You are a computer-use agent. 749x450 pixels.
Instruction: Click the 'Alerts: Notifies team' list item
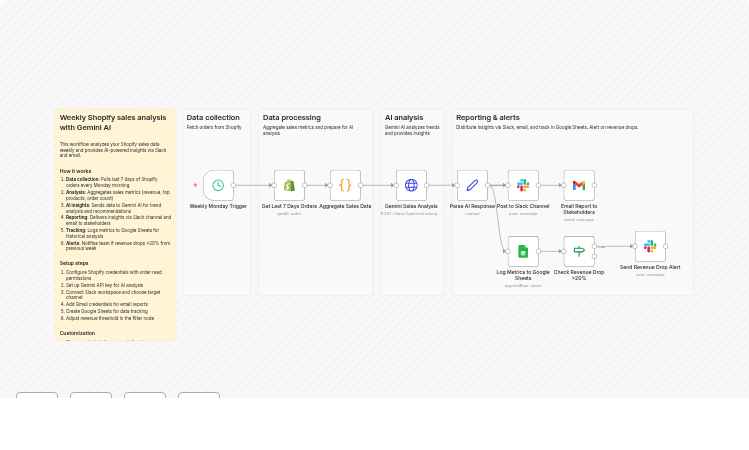(x=118, y=246)
